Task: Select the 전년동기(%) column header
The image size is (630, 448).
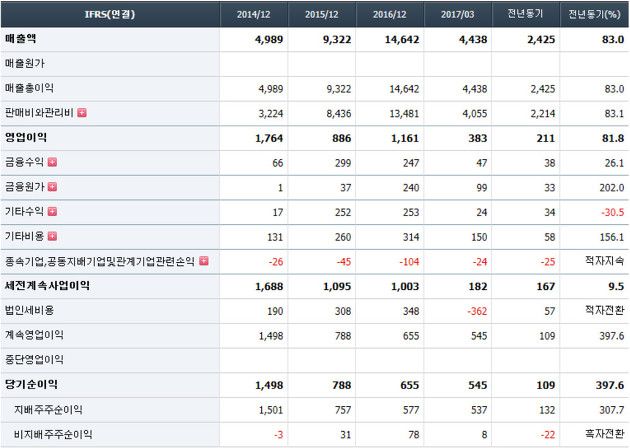Action: click(594, 14)
